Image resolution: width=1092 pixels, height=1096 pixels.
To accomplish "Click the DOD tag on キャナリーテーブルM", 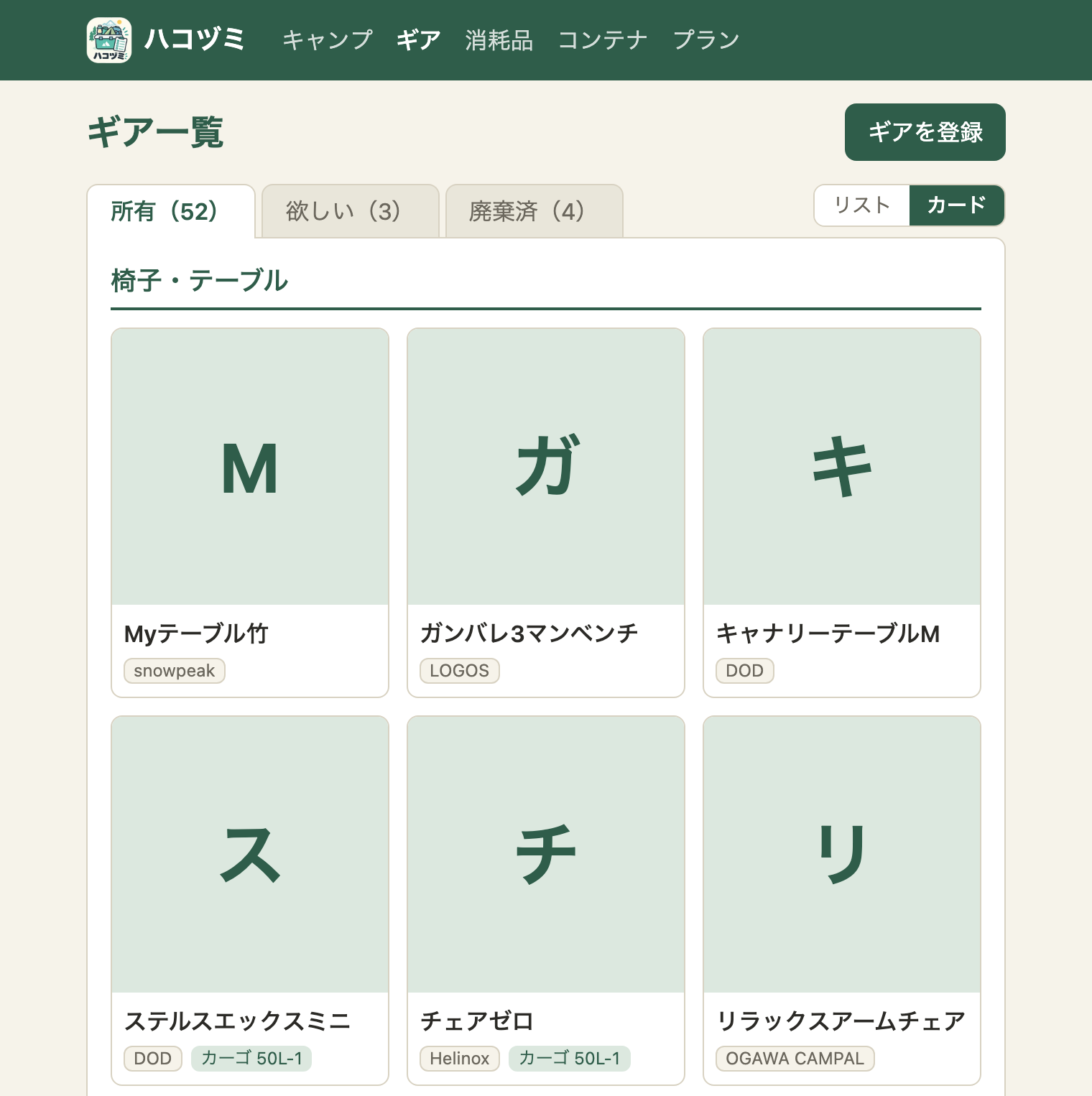I will 745,671.
